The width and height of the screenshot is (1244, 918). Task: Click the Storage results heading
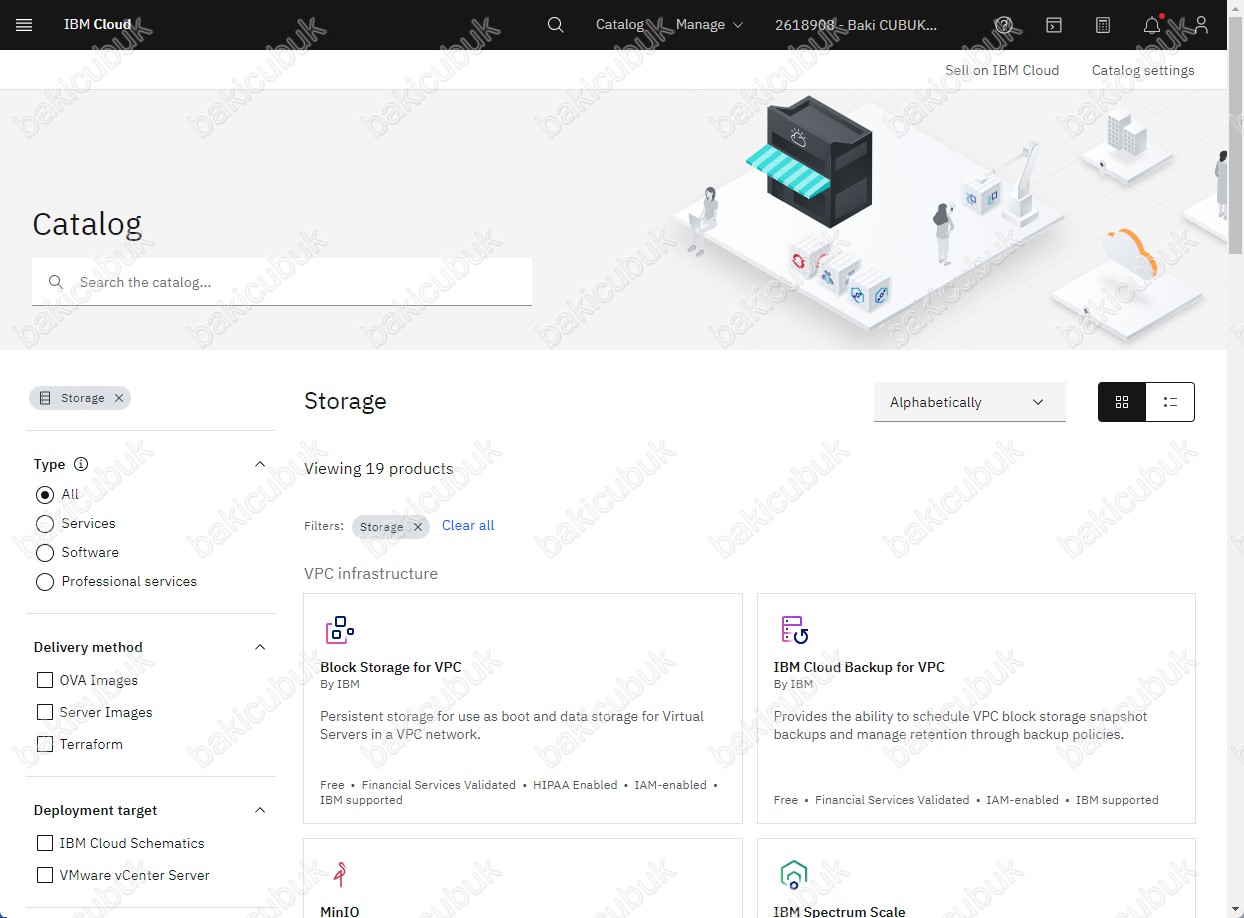coord(345,401)
